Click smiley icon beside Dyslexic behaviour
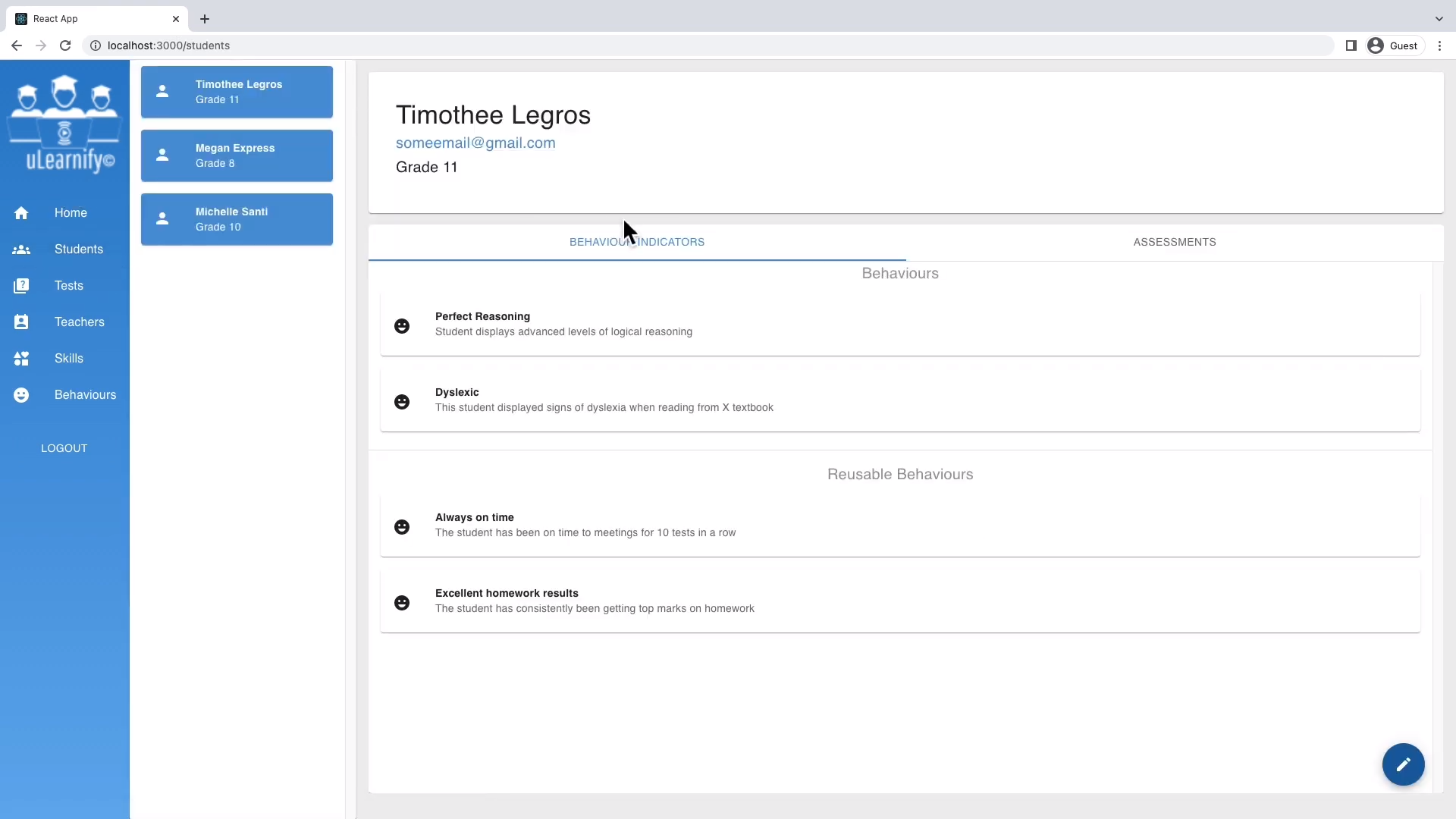Viewport: 1456px width, 819px height. click(402, 402)
